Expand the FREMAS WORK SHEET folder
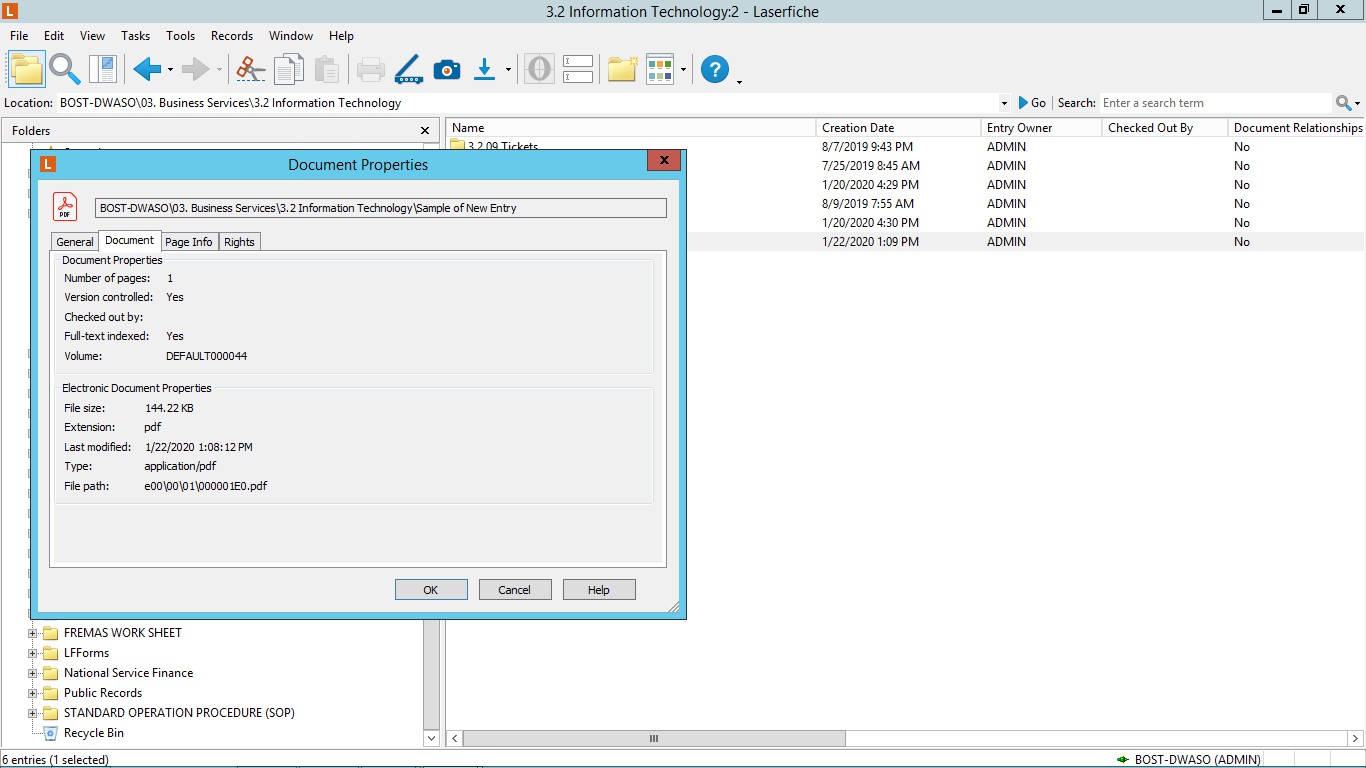This screenshot has width=1366, height=768. tap(33, 633)
